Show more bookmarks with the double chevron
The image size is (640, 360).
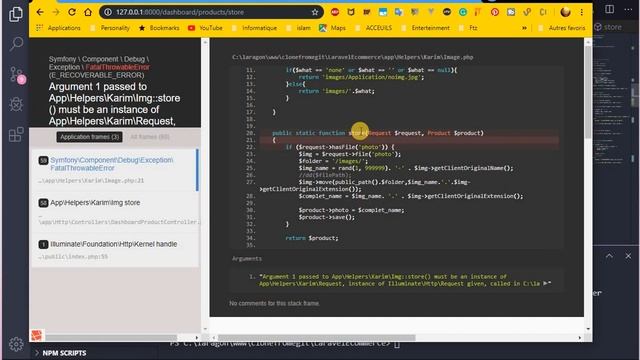tap(524, 28)
